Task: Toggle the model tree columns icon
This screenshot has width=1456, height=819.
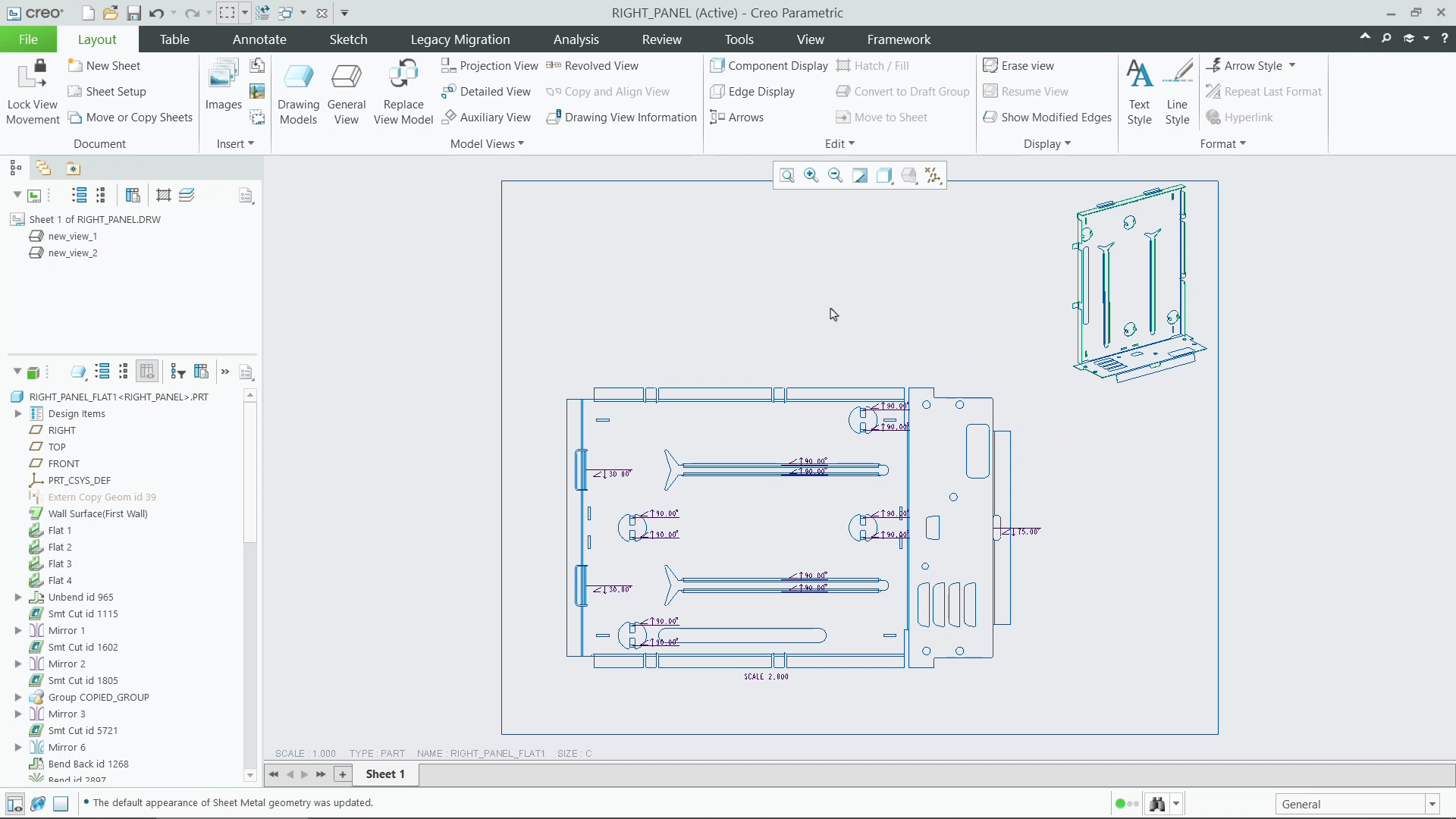Action: (x=147, y=372)
